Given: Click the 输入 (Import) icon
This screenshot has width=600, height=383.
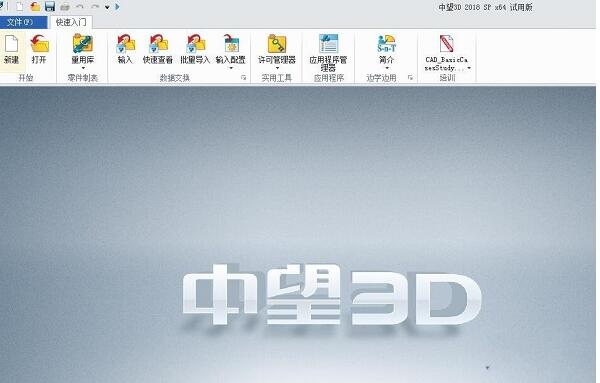Looking at the screenshot, I should (126, 44).
